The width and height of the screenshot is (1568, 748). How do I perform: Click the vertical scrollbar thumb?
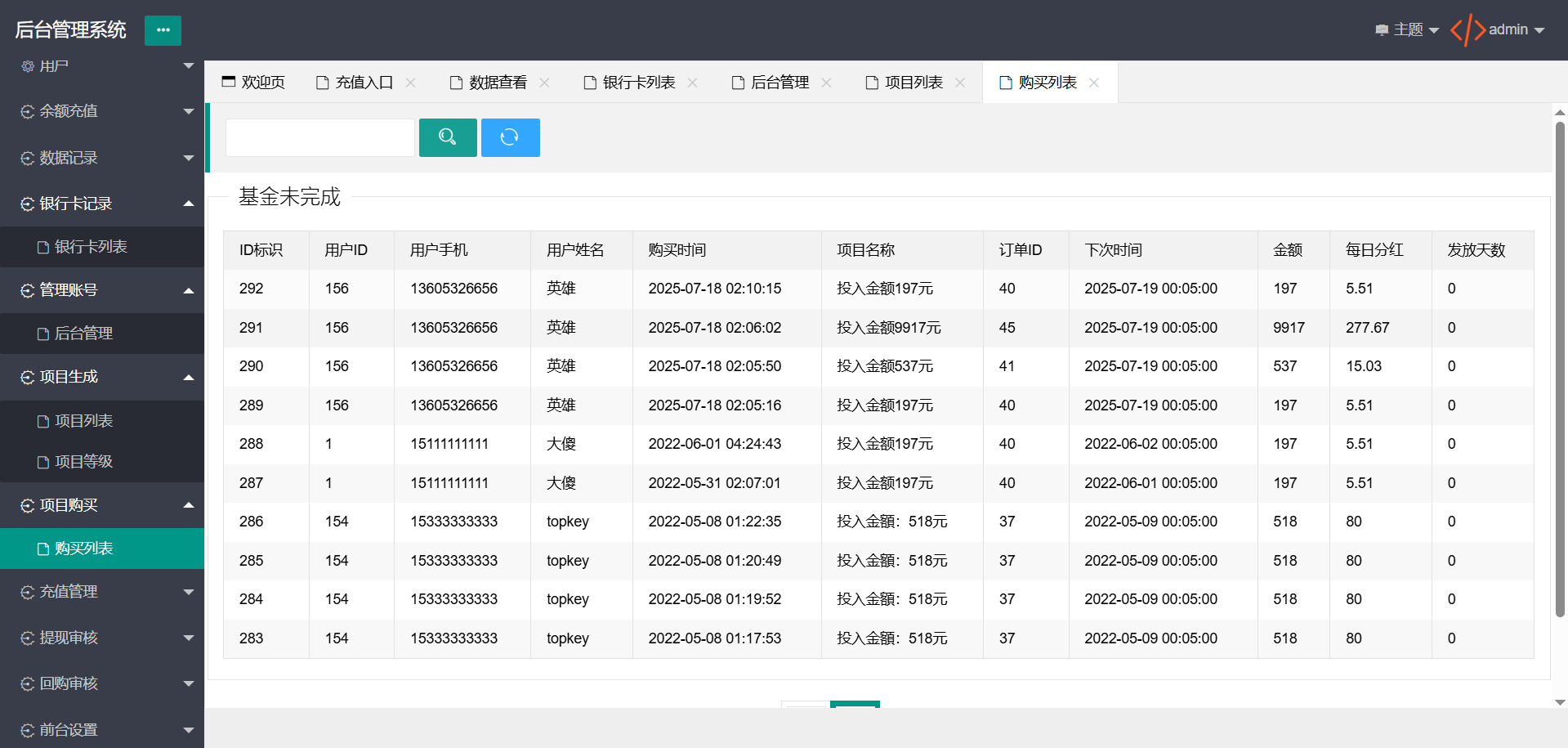[1560, 368]
